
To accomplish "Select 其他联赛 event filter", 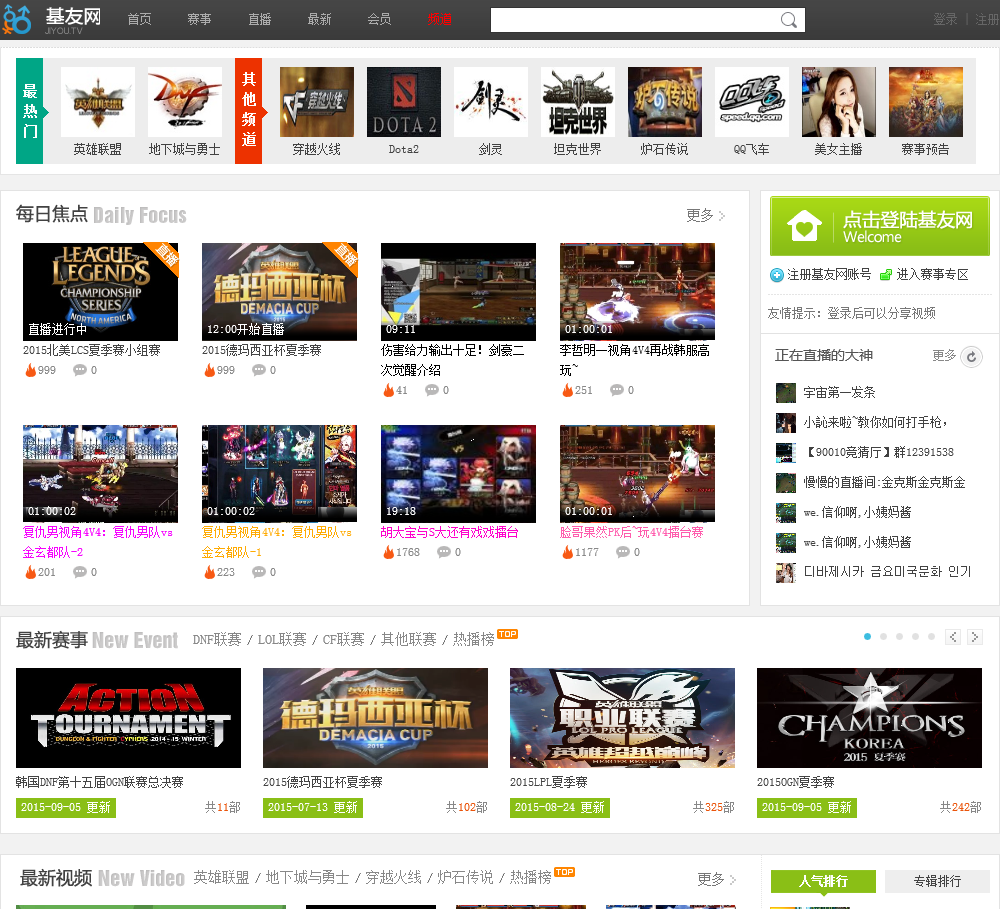I will (x=409, y=639).
